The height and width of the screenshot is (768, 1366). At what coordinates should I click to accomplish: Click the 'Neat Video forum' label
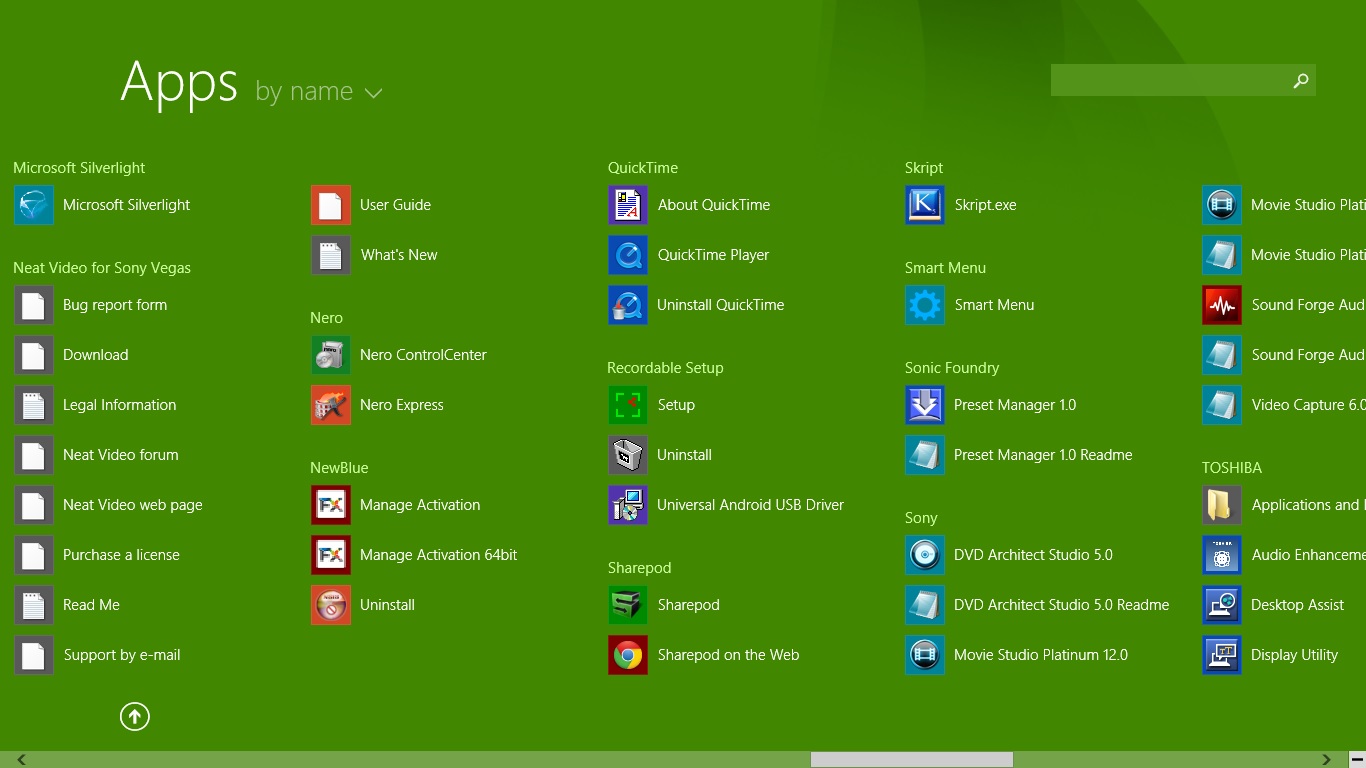point(121,455)
